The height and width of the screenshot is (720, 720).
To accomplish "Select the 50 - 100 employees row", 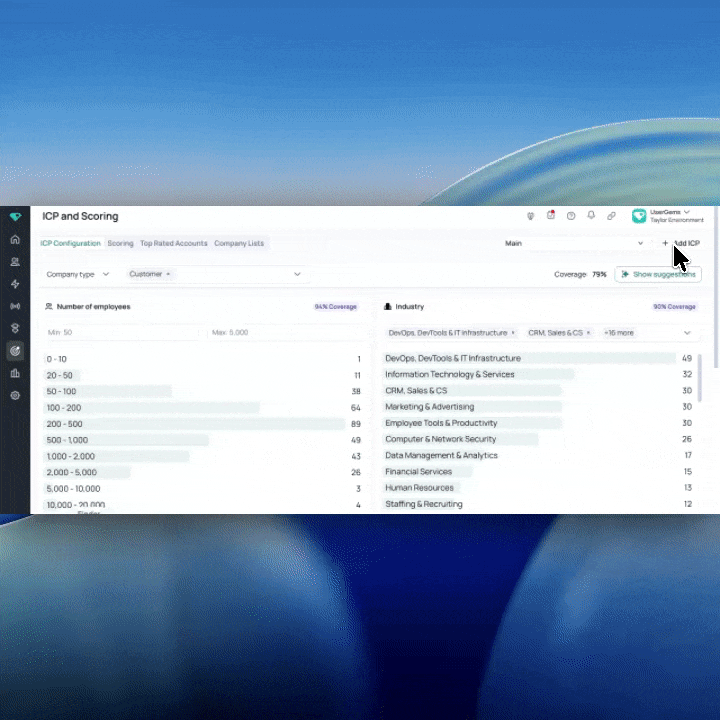I will 203,392.
